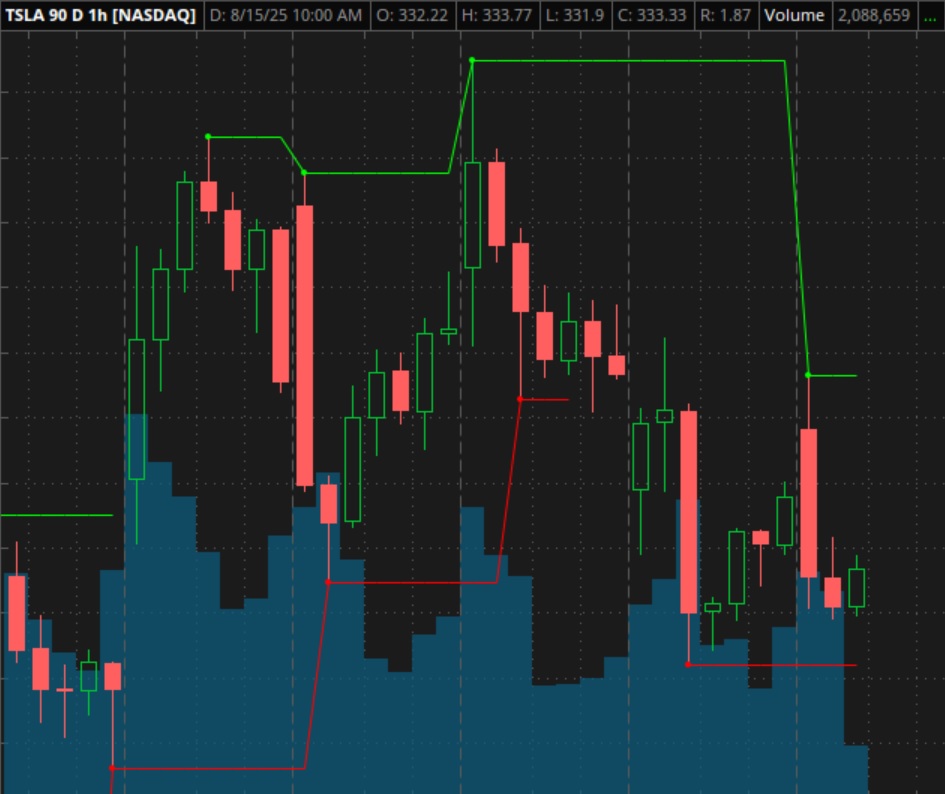Image resolution: width=945 pixels, height=794 pixels.
Task: Click the last green candlestick on the right
Action: (x=856, y=587)
